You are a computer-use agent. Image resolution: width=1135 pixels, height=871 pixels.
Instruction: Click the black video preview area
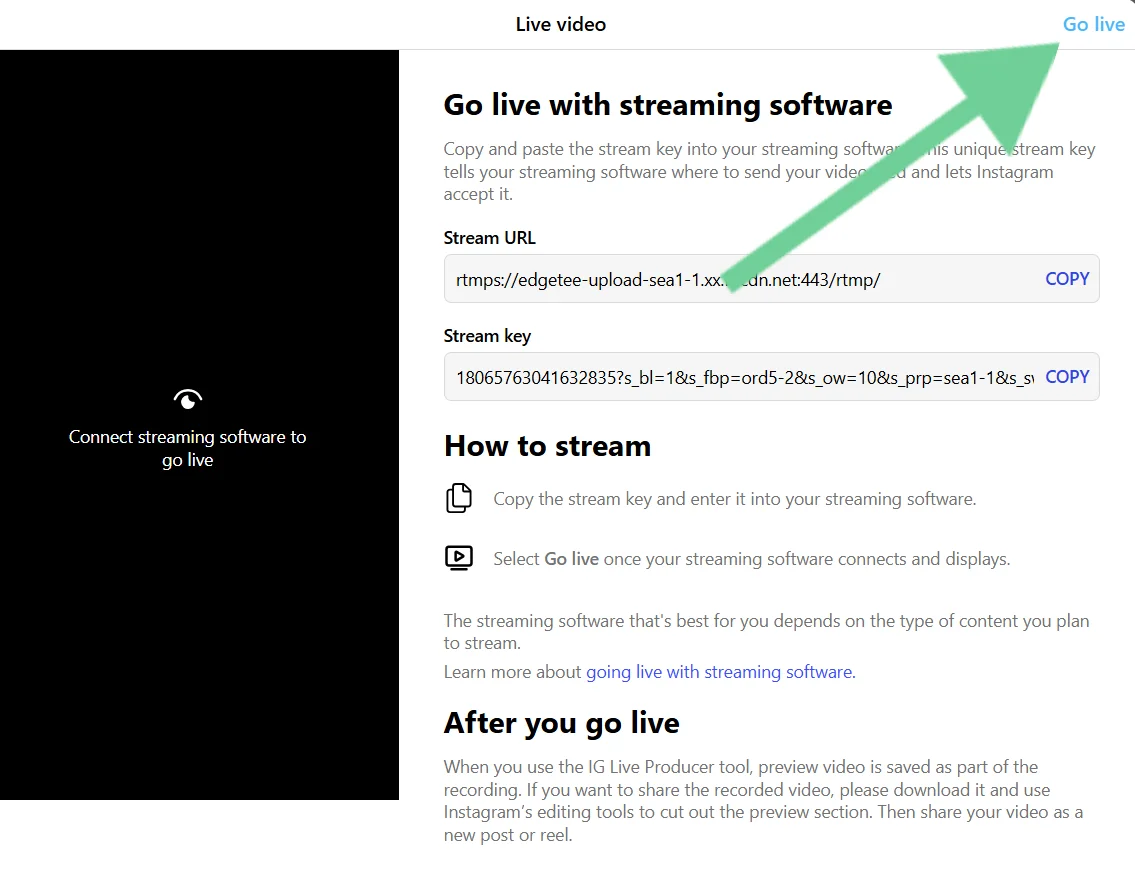(199, 424)
